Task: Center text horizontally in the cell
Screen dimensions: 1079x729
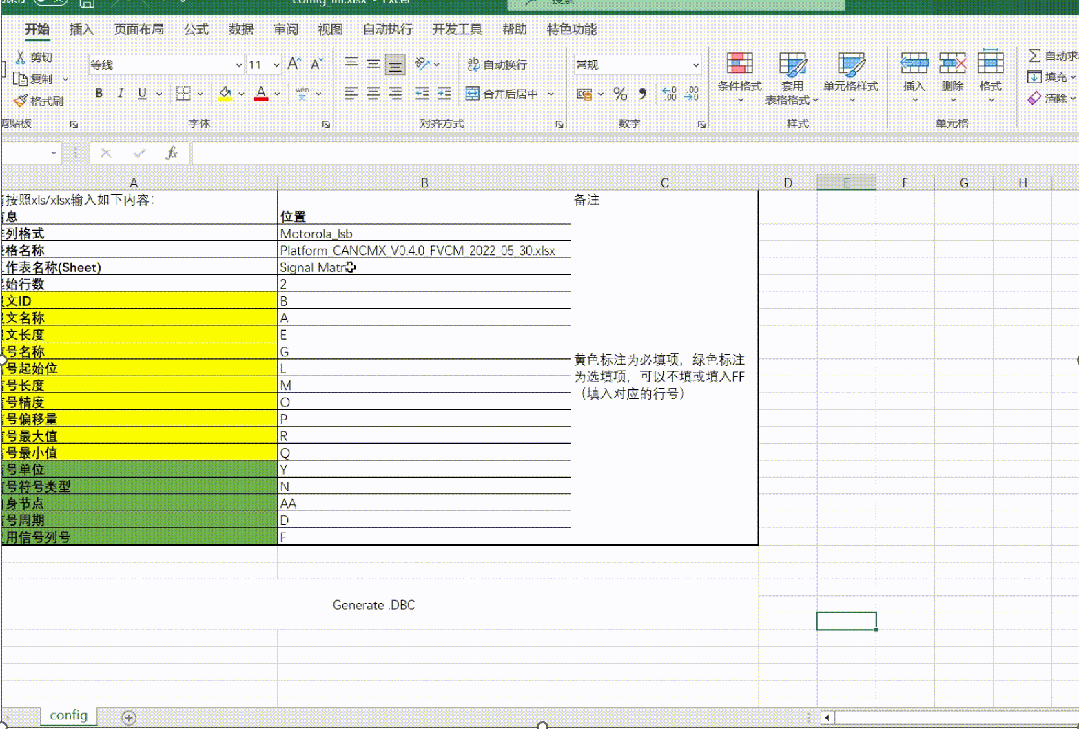Action: tap(373, 93)
